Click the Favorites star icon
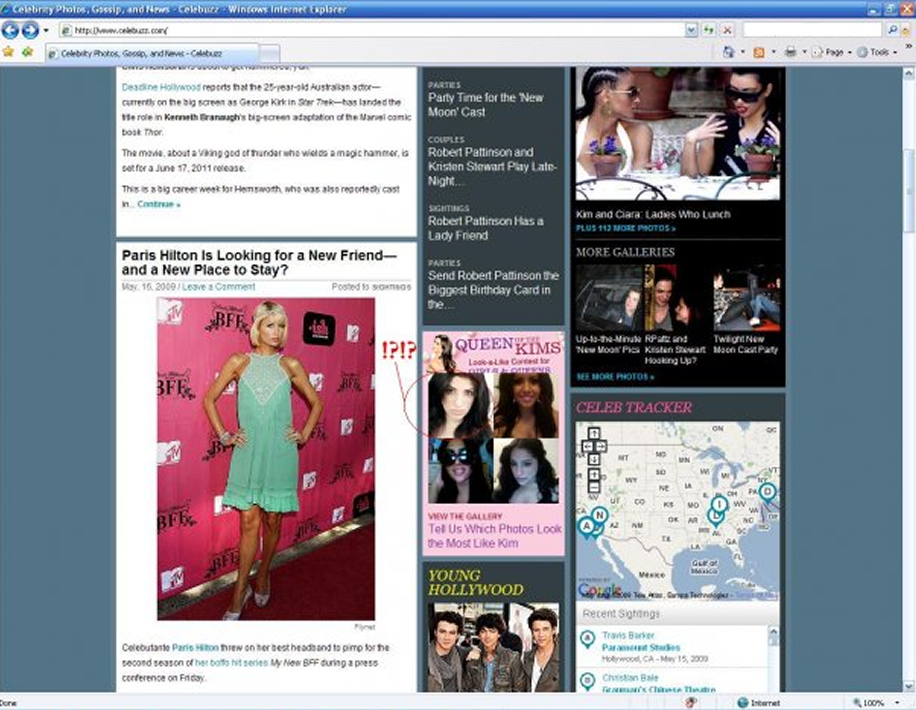The height and width of the screenshot is (710, 916). [x=8, y=51]
